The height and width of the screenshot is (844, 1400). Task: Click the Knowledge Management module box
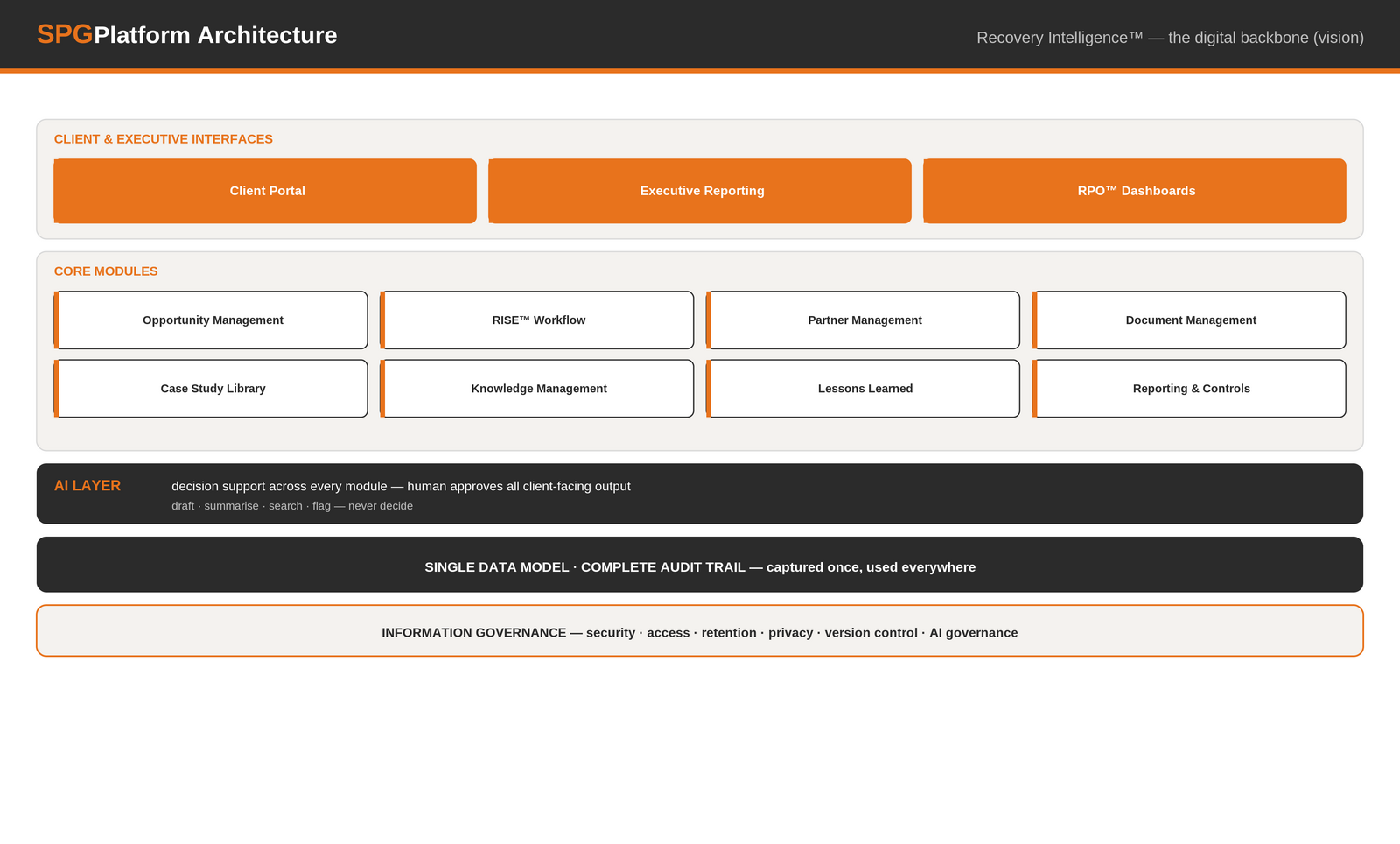click(x=537, y=389)
